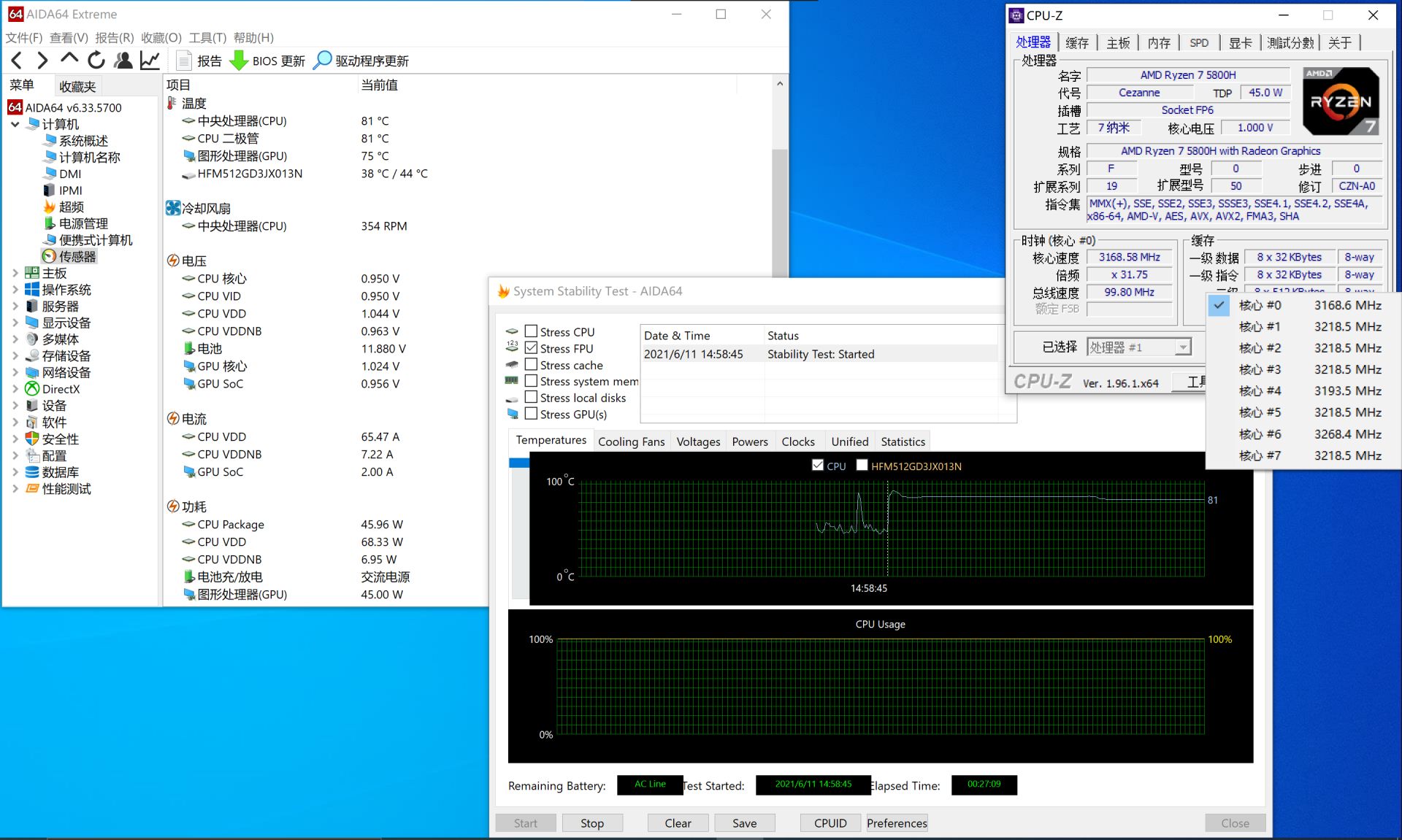
Task: Expand the 操作系统 tree node
Action: pyautogui.click(x=15, y=290)
